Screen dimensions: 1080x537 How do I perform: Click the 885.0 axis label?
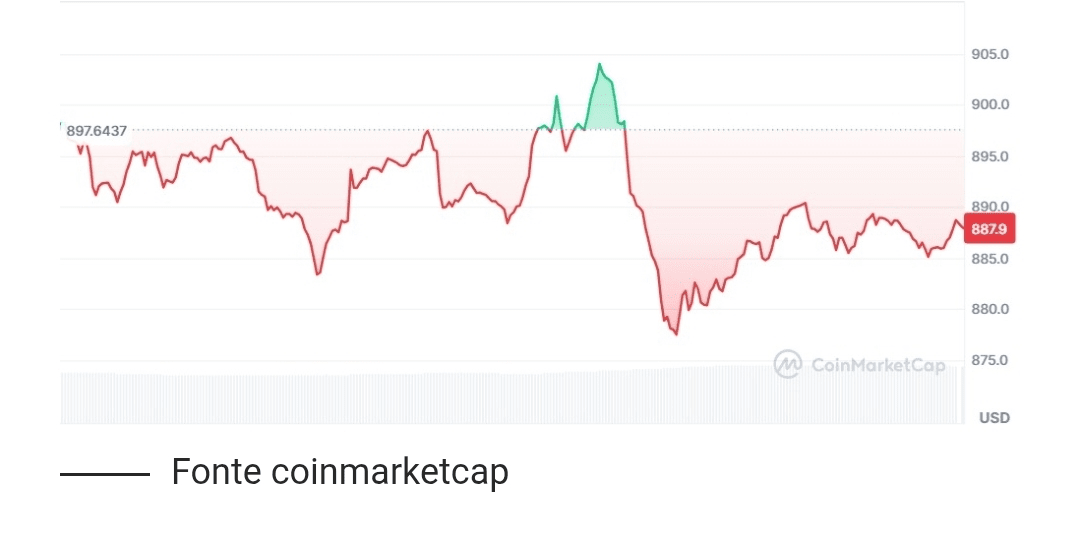coord(990,259)
